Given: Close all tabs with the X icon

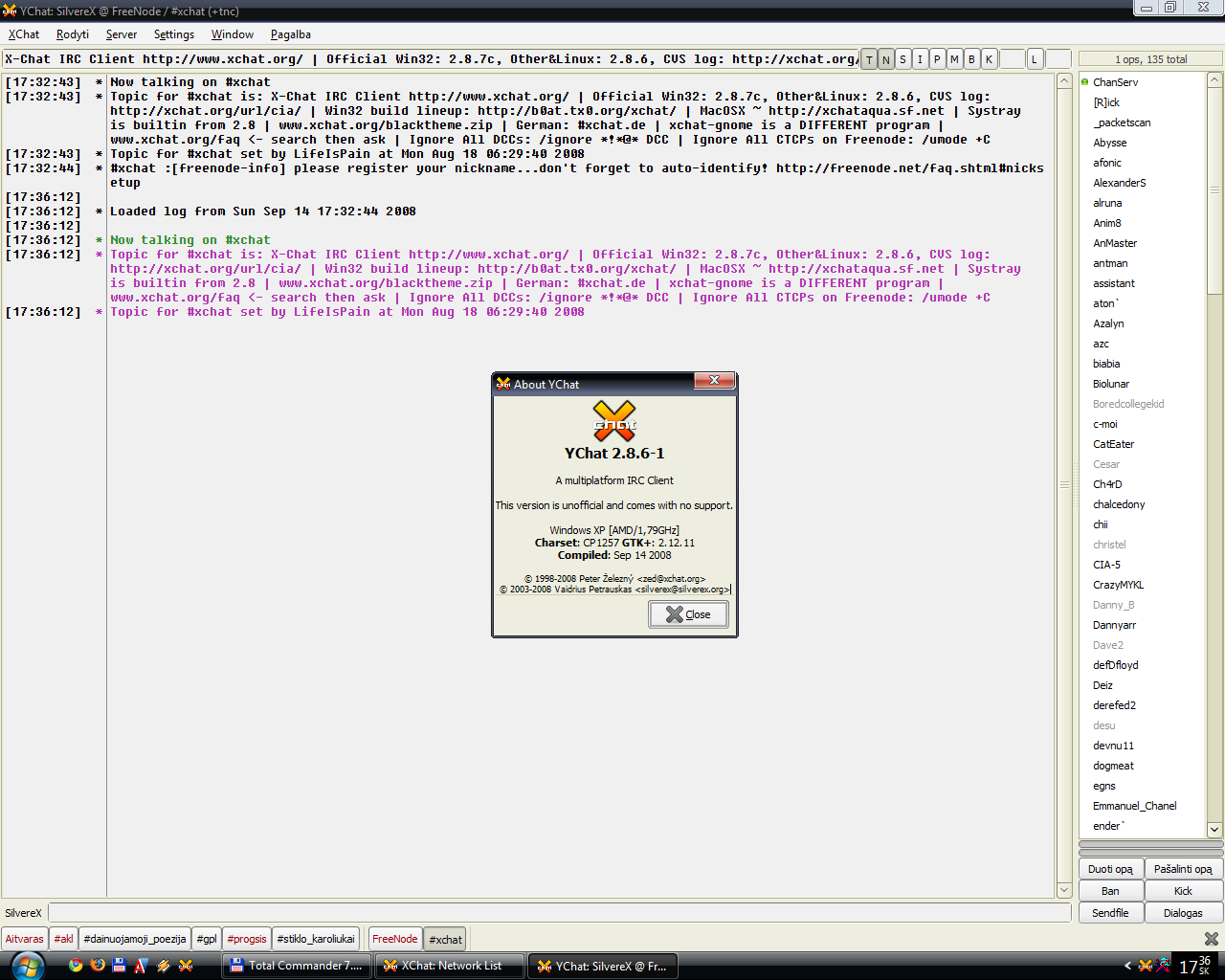Looking at the screenshot, I should (1212, 939).
